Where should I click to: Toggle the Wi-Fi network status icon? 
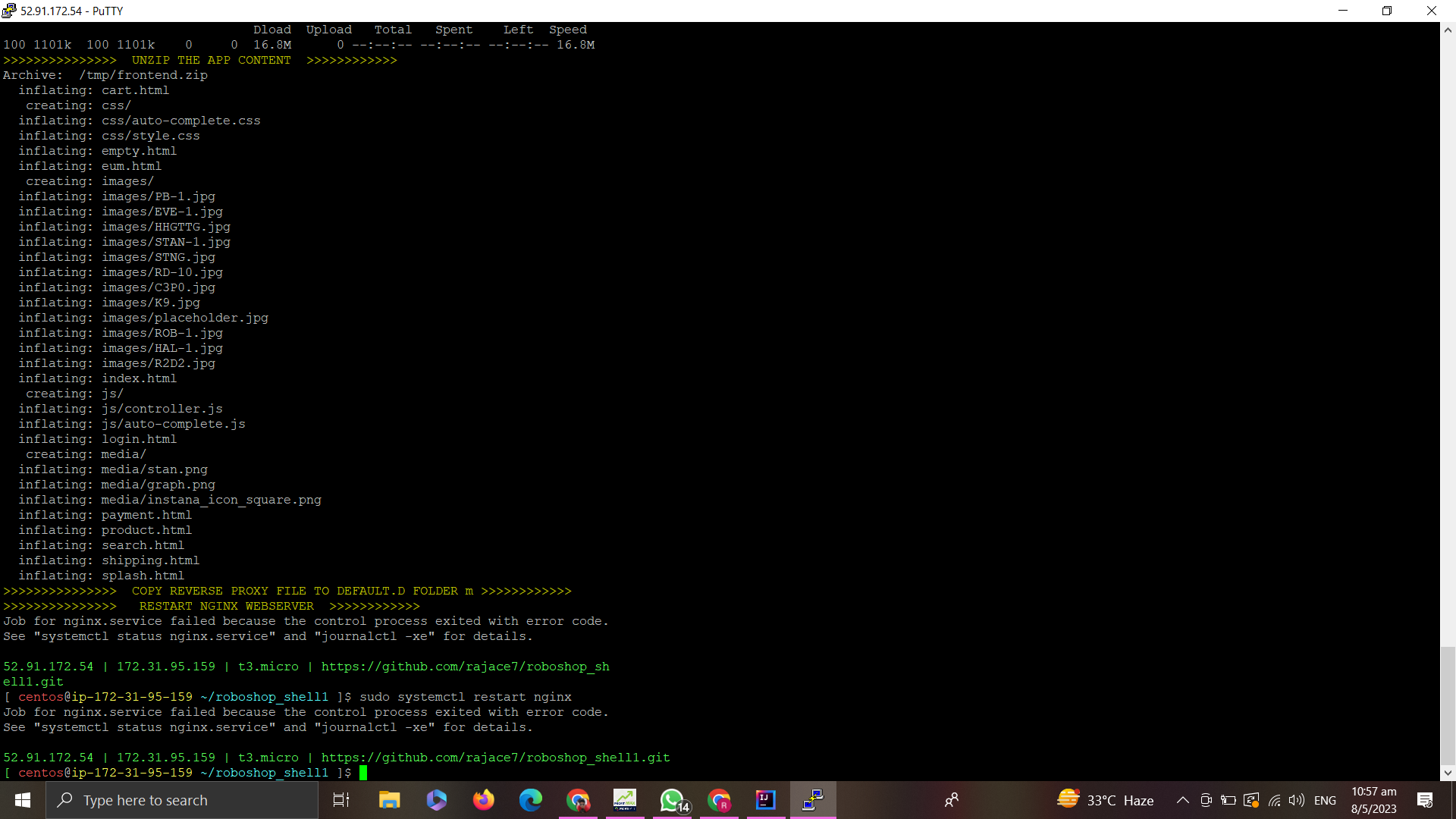coord(1272,800)
